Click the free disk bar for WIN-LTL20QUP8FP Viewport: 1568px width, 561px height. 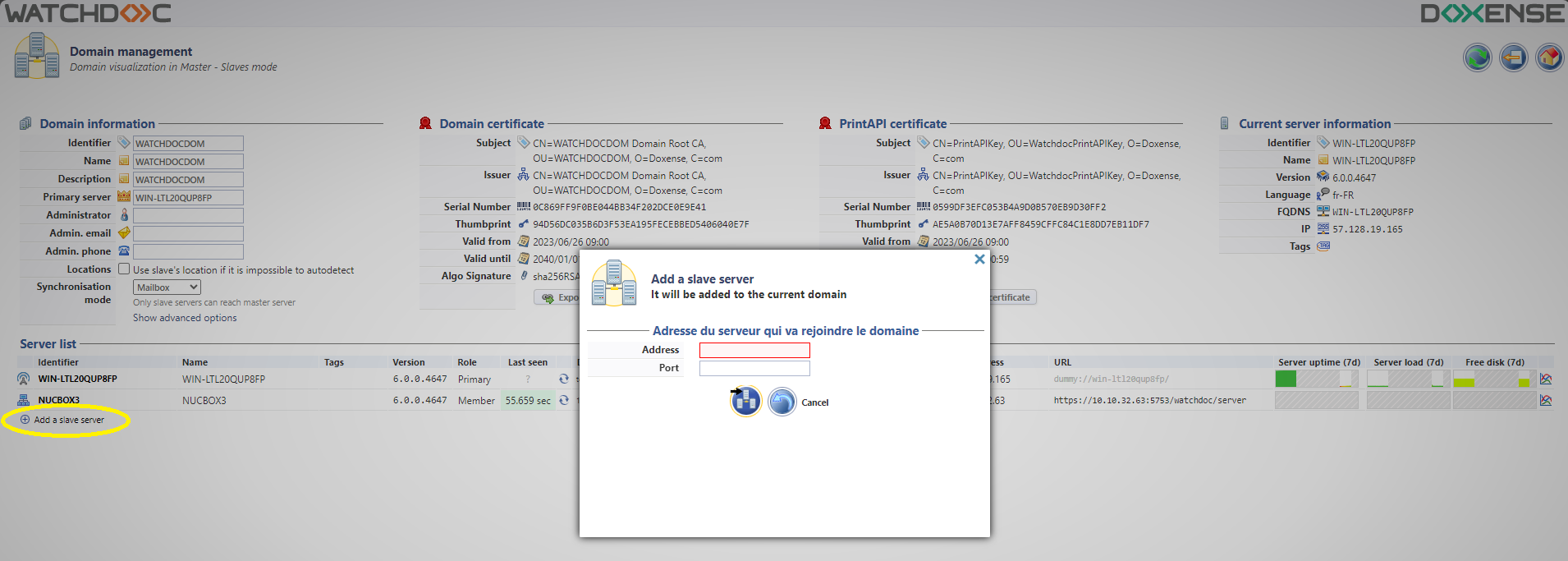coord(1495,379)
